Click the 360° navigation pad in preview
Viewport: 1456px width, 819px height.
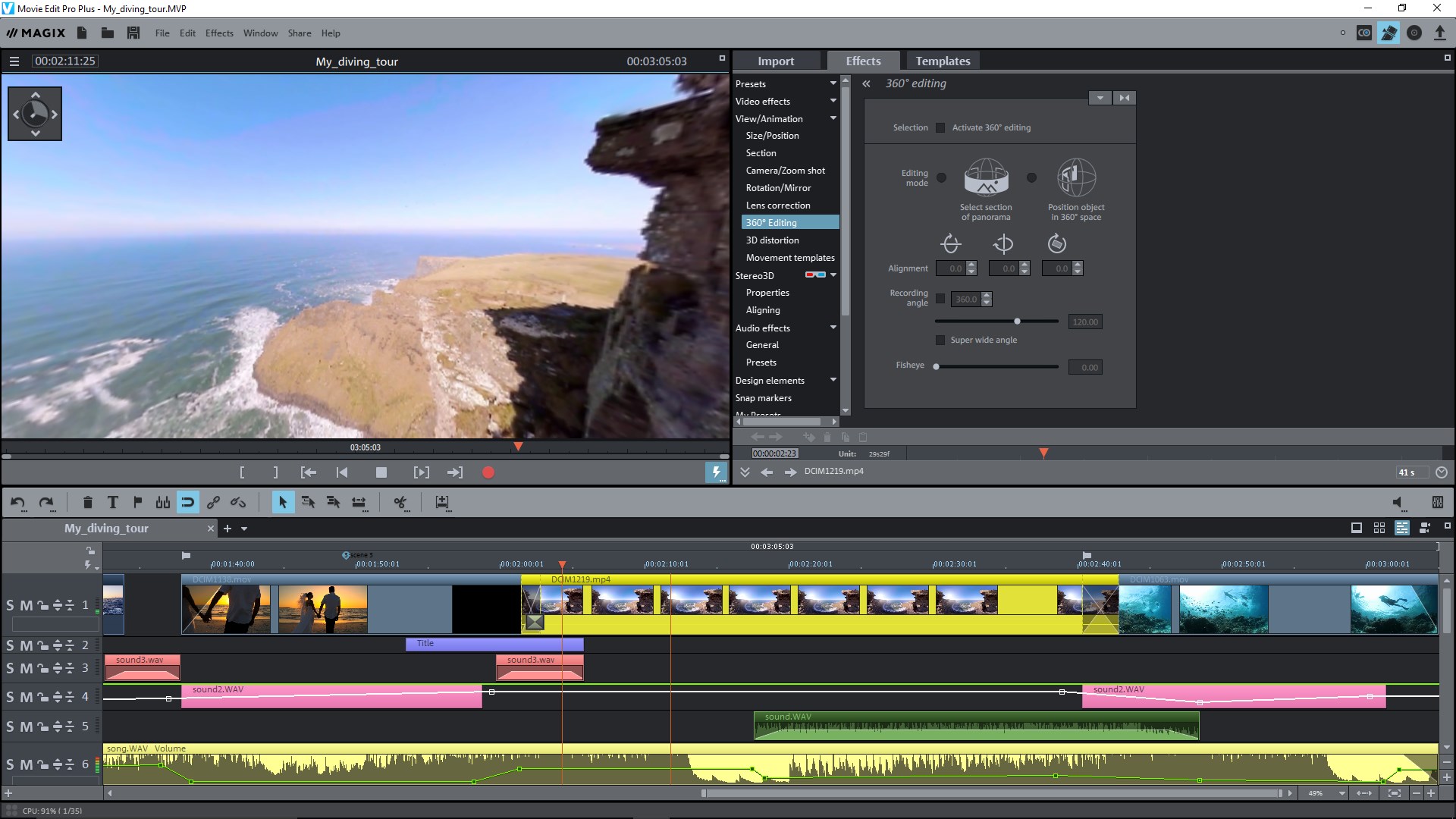pos(35,114)
